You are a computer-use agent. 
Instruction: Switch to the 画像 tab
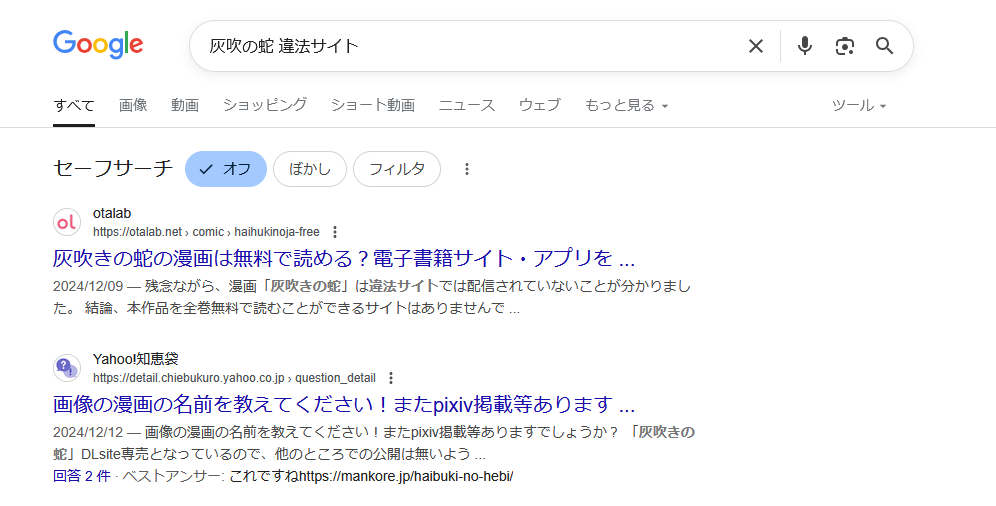click(133, 105)
